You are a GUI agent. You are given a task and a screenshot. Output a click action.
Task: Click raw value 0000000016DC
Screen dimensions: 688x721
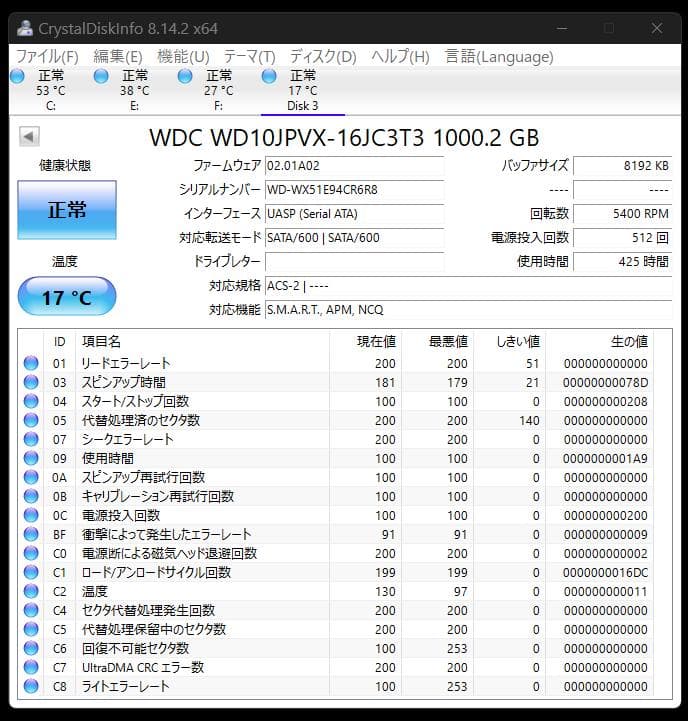pyautogui.click(x=605, y=572)
